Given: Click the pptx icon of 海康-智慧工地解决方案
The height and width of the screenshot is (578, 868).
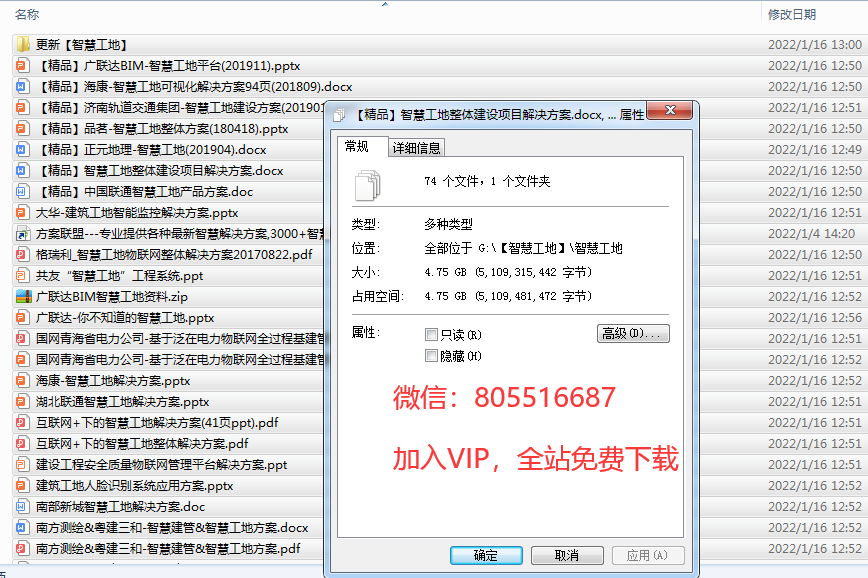Looking at the screenshot, I should point(22,381).
